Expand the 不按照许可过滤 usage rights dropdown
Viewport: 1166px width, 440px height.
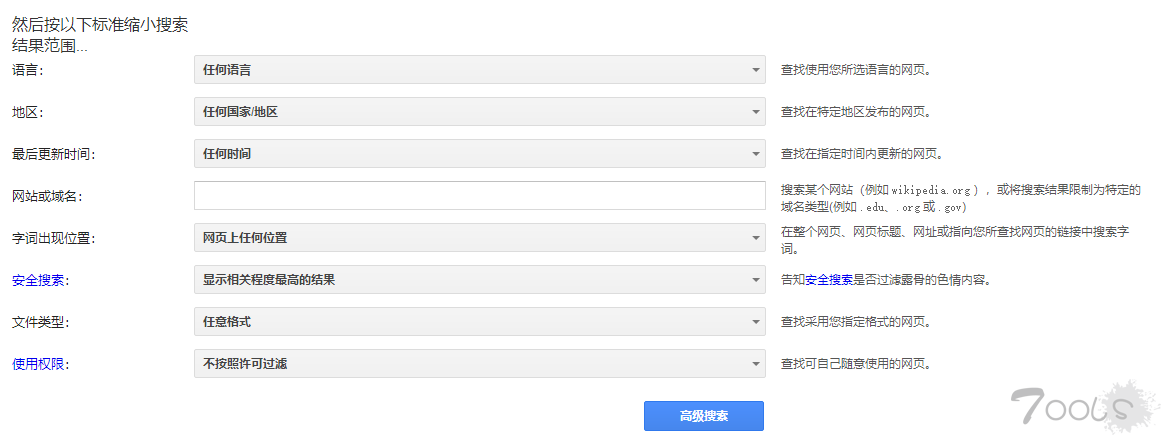[480, 363]
